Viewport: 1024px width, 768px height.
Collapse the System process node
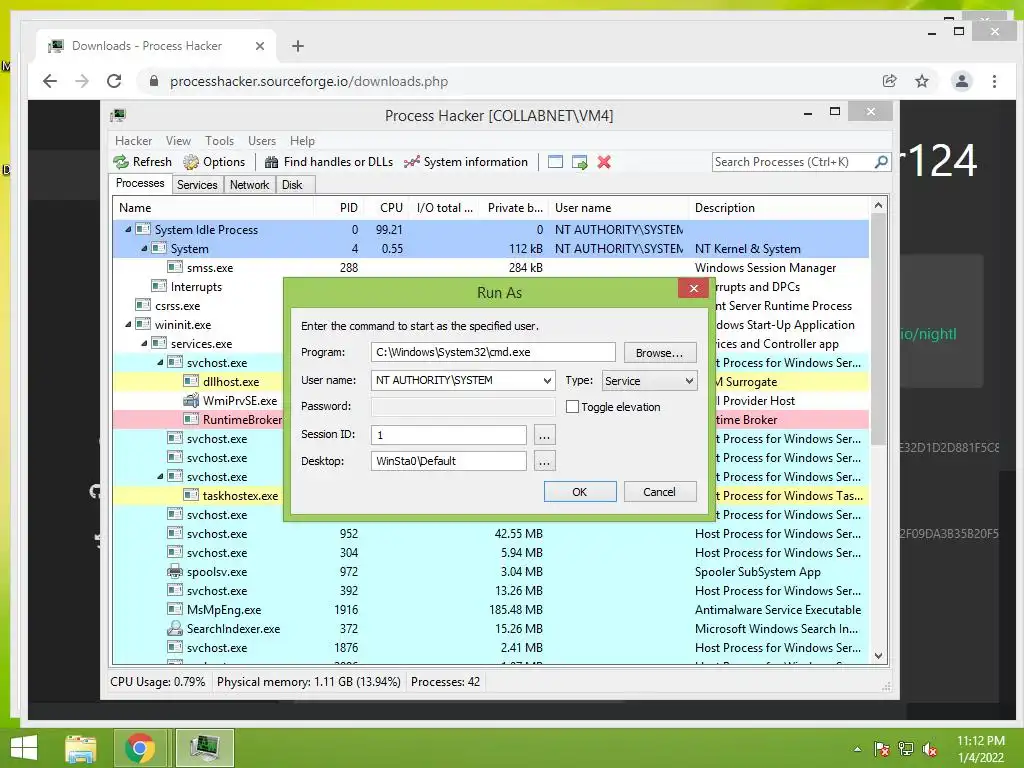click(x=144, y=248)
